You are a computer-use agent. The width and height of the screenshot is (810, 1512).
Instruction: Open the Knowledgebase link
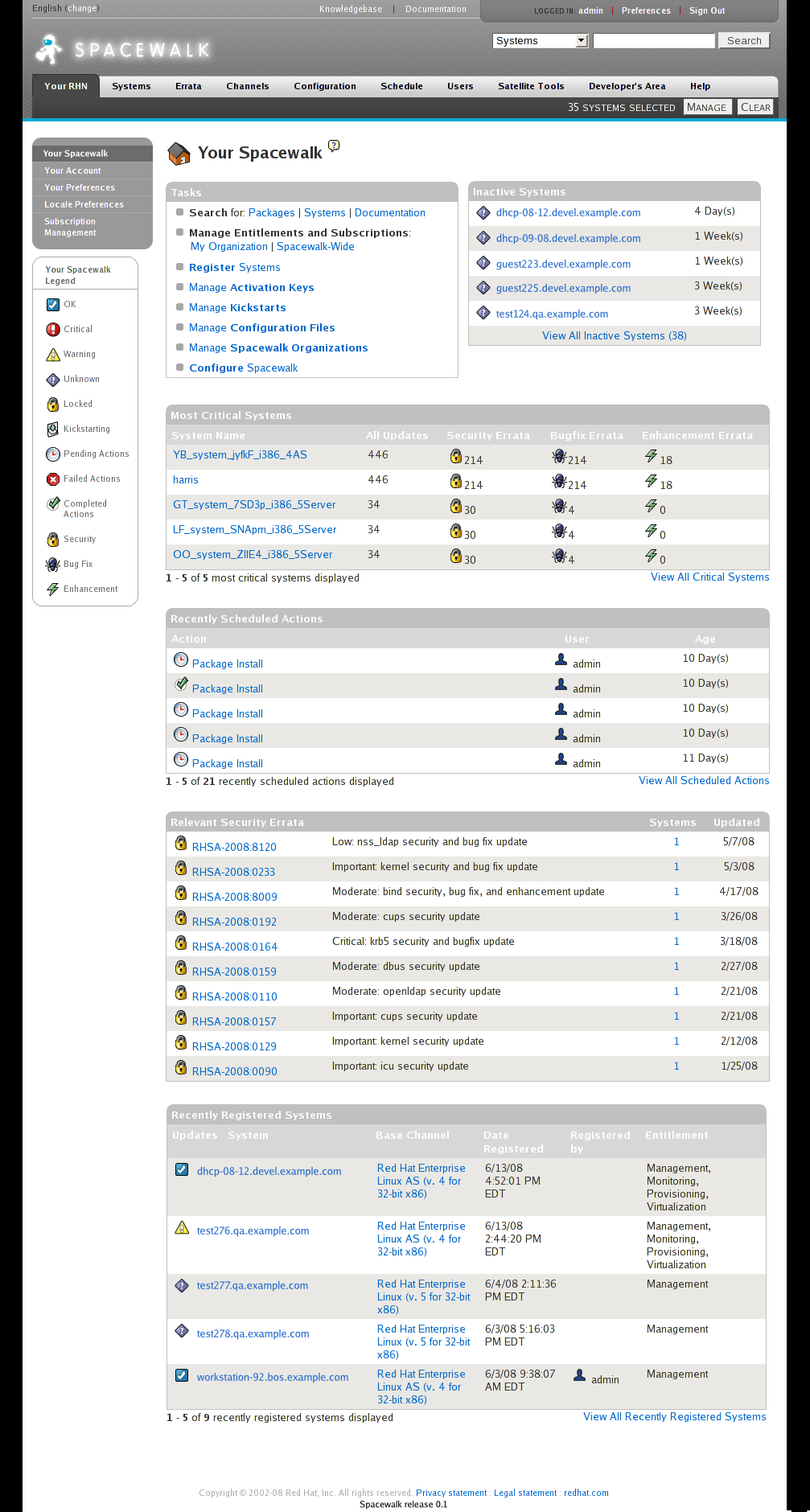click(x=351, y=9)
